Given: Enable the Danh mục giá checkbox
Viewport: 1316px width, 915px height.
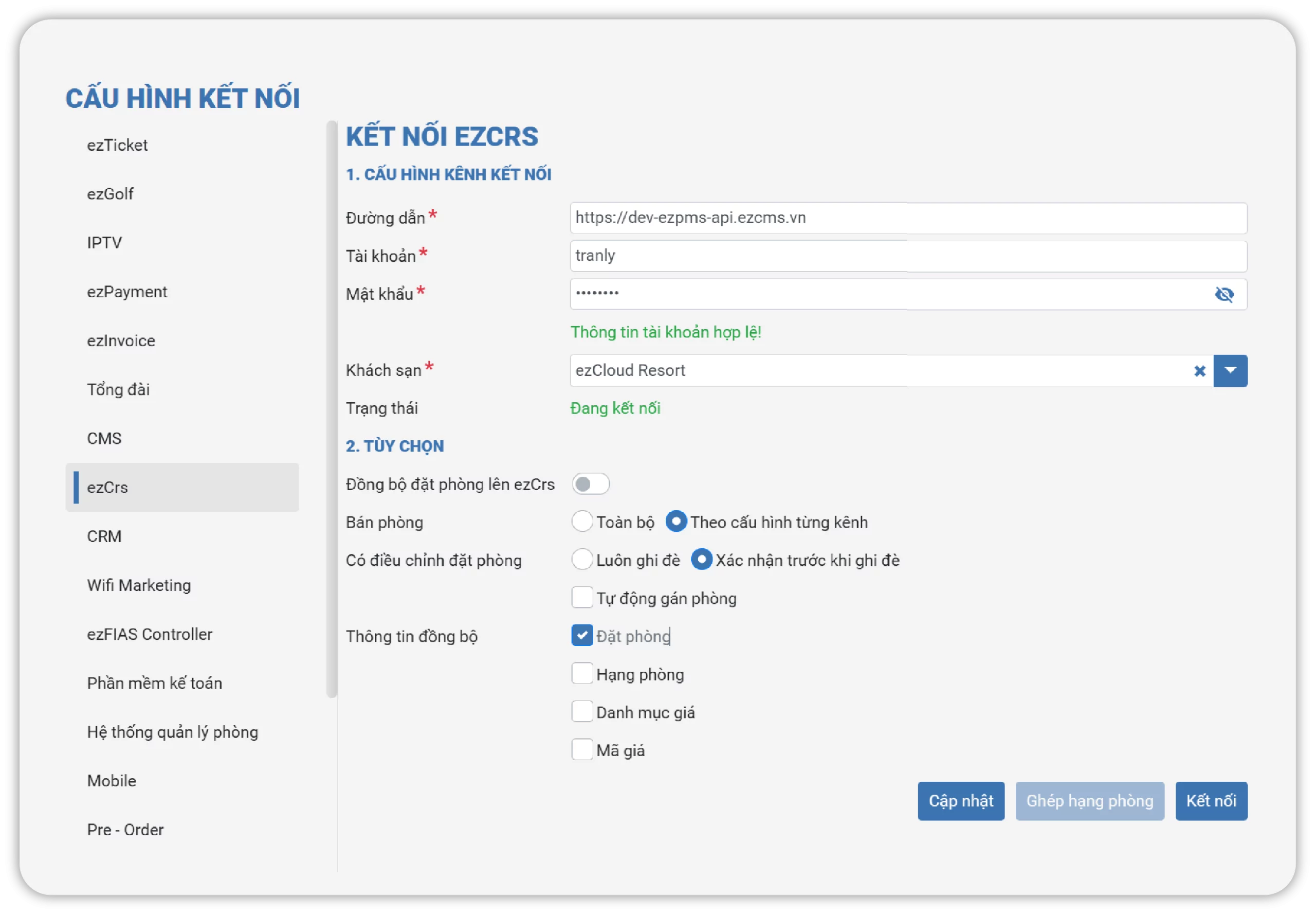Looking at the screenshot, I should click(581, 711).
